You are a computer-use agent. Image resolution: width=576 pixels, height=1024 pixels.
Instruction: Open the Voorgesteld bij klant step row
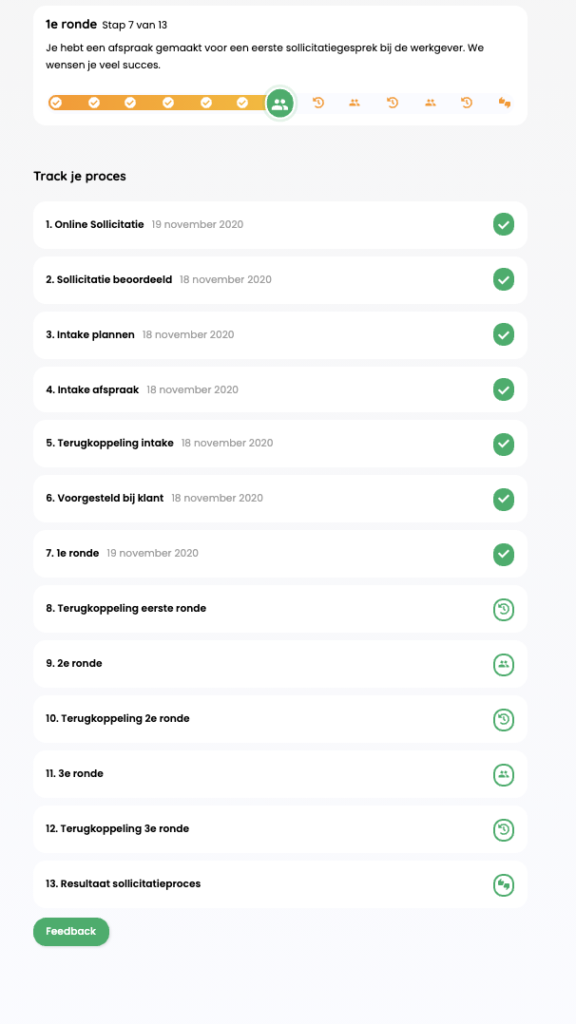click(280, 499)
